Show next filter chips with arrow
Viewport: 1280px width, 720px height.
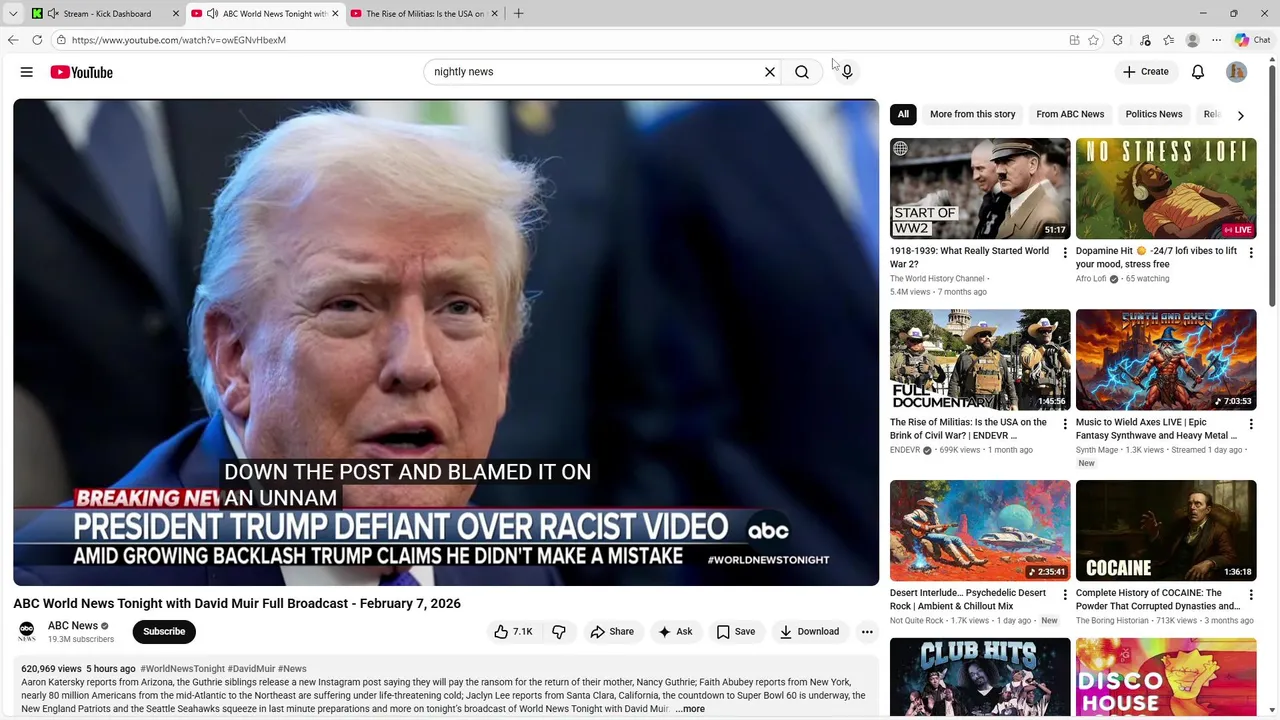pos(1241,115)
